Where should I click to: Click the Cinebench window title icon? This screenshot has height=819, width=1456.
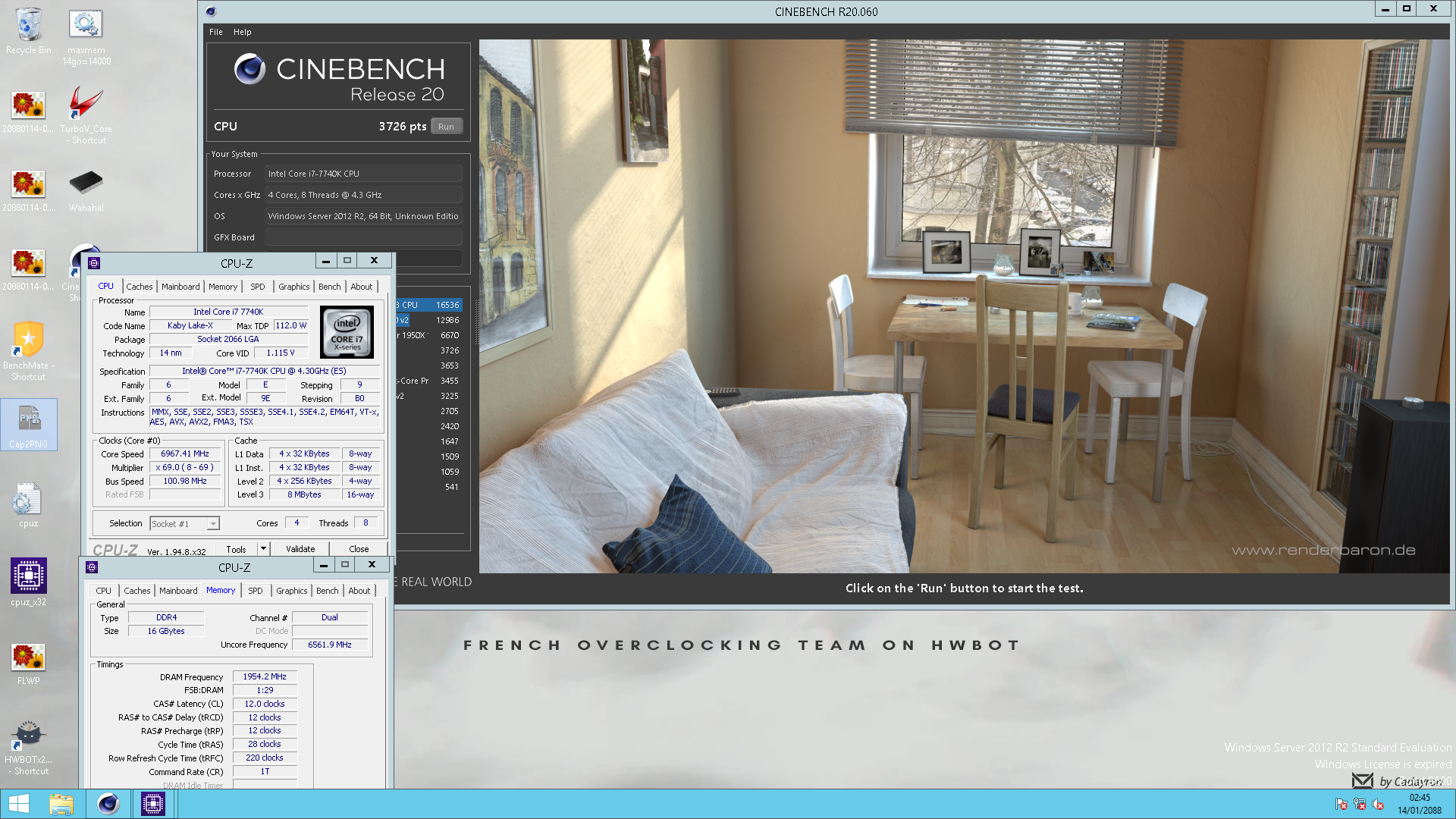tap(211, 11)
